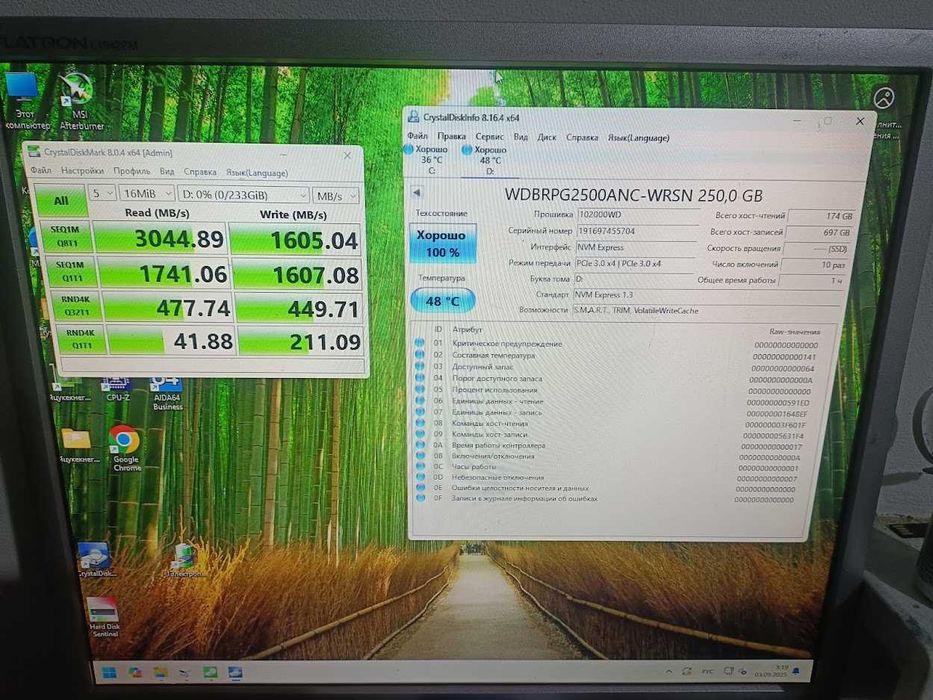Open CrystalDisk... desktop shortcut

click(95, 560)
